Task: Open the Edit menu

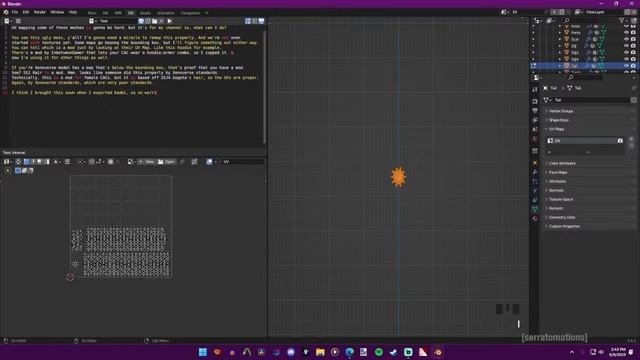Action: click(26, 12)
